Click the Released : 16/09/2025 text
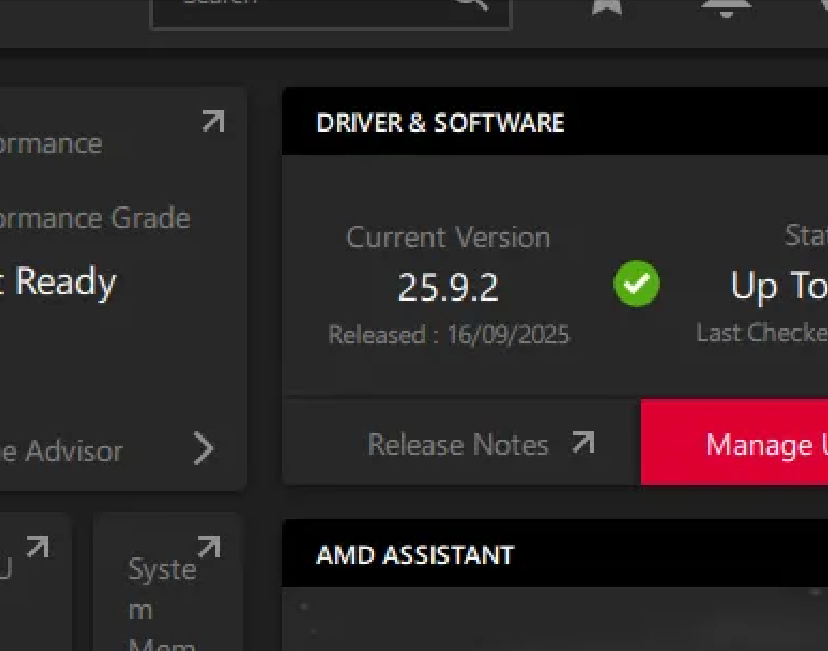Image resolution: width=828 pixels, height=651 pixels. [x=448, y=334]
